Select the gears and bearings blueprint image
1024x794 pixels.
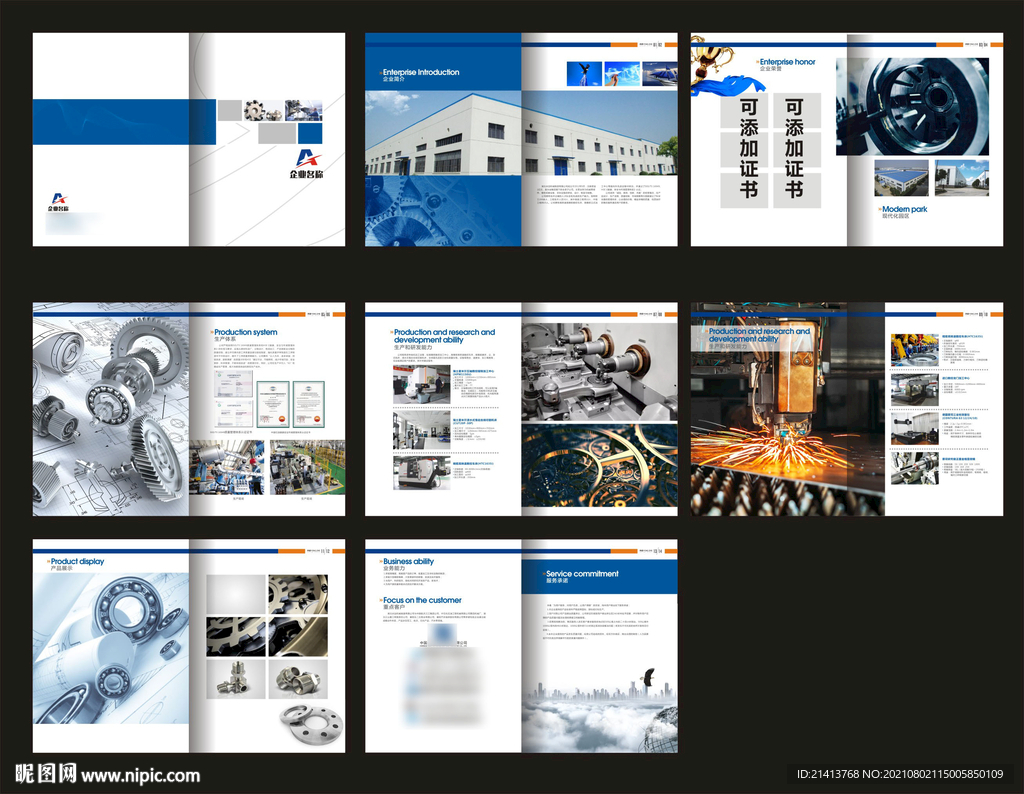[x=111, y=409]
